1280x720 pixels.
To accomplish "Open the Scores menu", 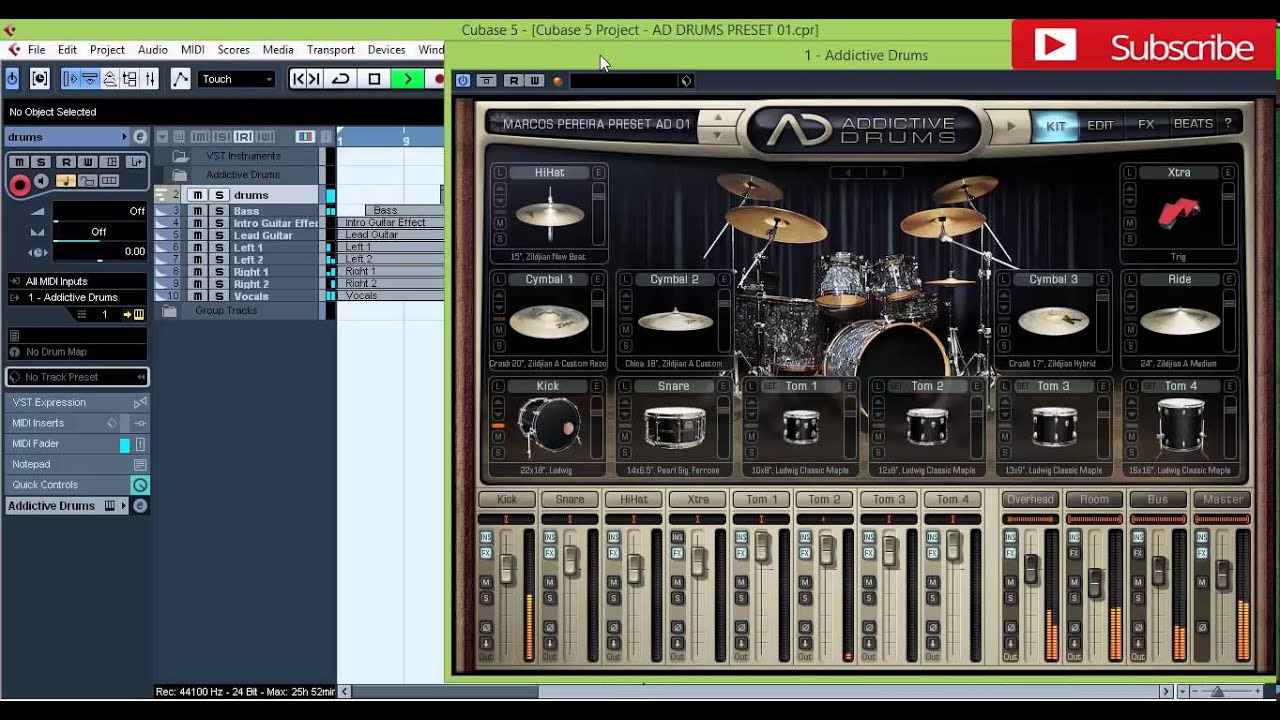I will pyautogui.click(x=233, y=50).
